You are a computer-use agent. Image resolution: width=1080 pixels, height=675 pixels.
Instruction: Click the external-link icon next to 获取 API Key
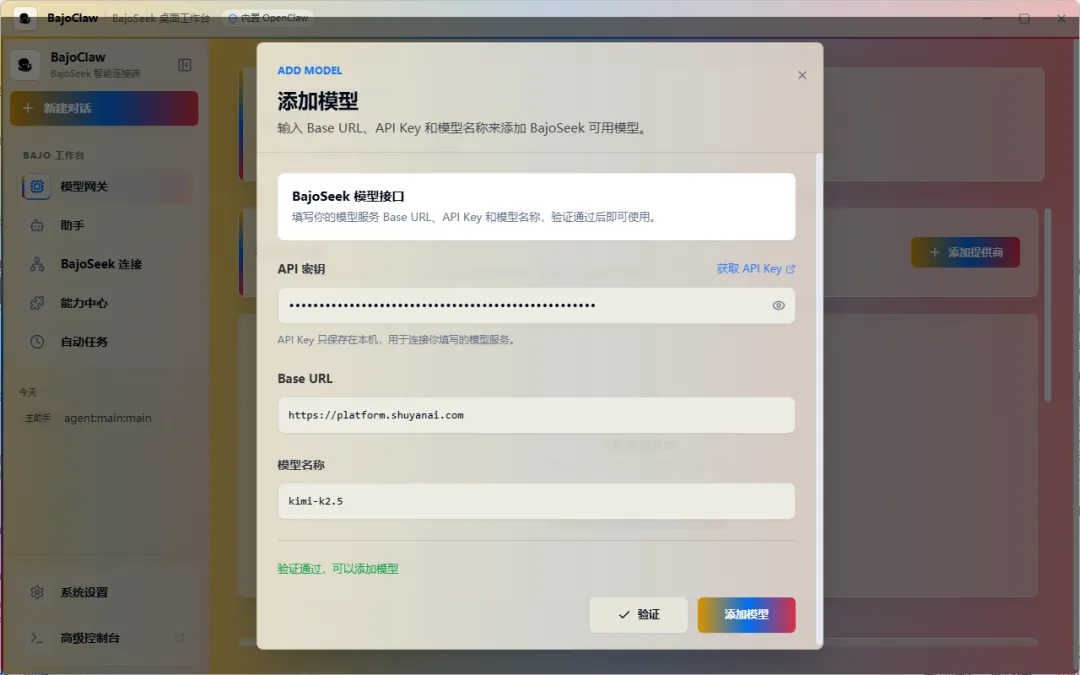[x=790, y=269]
